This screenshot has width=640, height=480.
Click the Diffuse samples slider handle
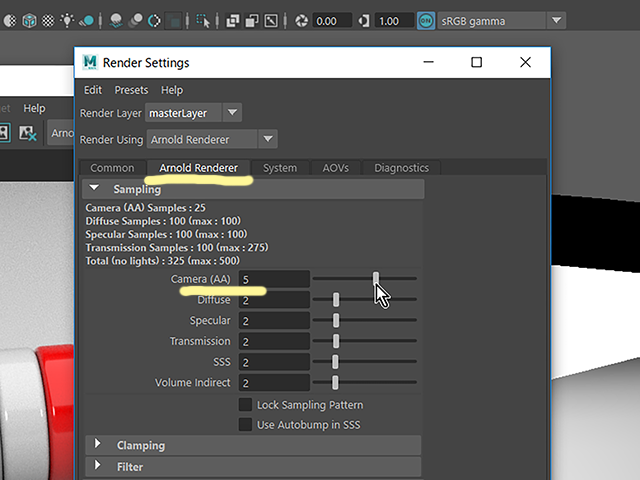pos(336,300)
